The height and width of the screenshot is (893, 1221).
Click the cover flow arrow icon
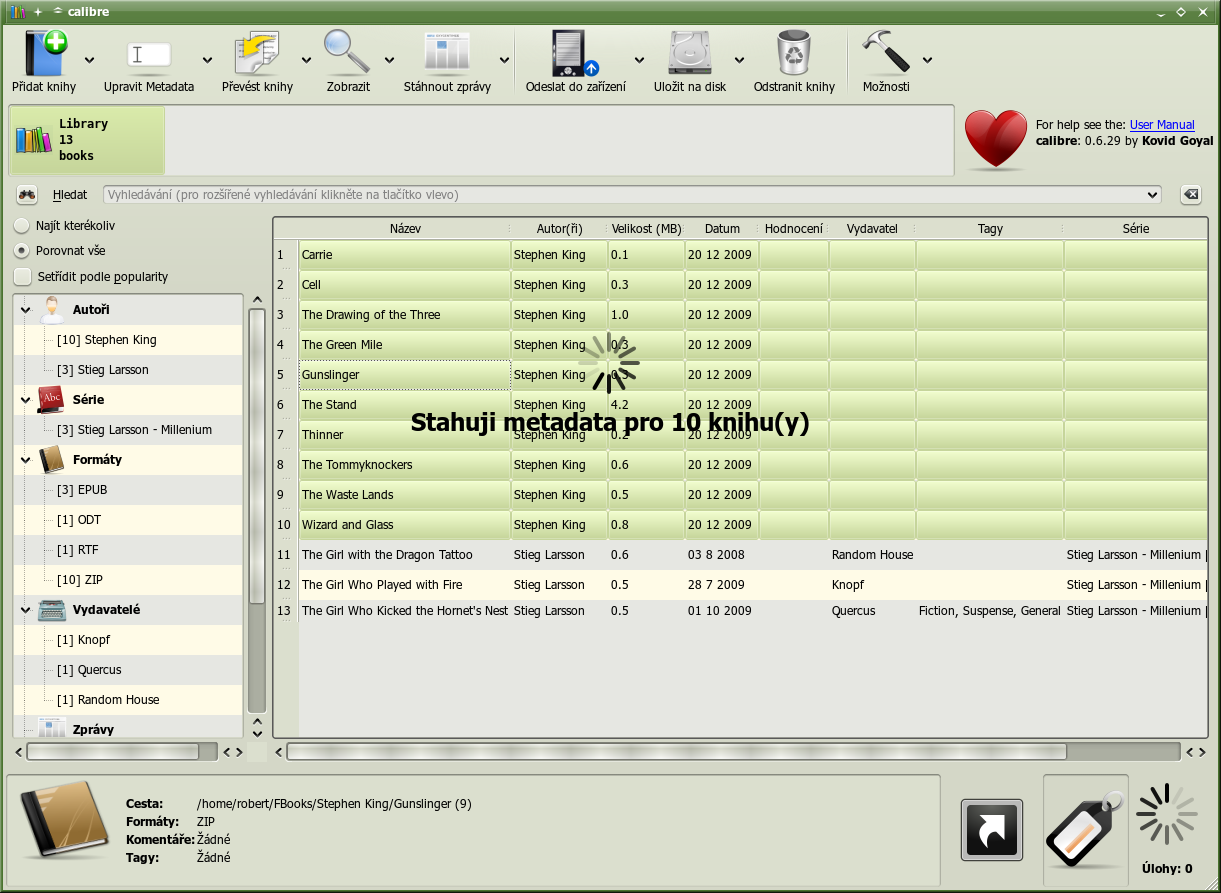coord(992,830)
